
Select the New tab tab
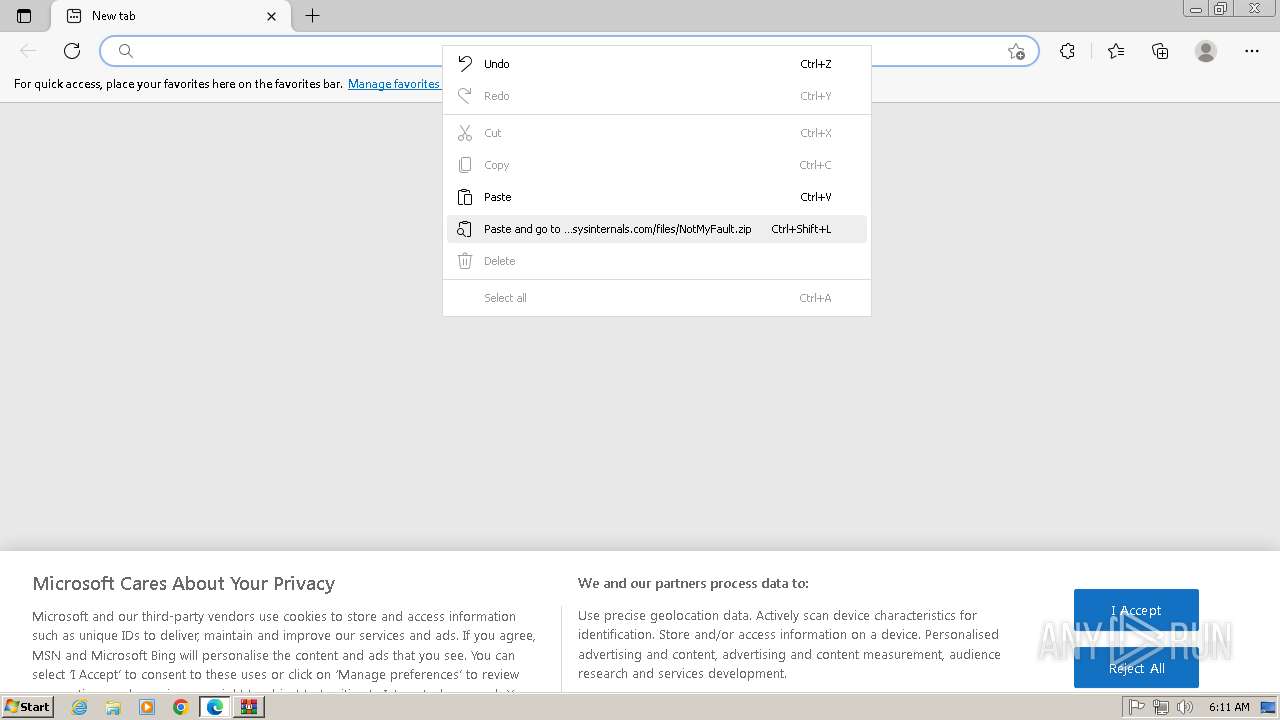pos(171,16)
